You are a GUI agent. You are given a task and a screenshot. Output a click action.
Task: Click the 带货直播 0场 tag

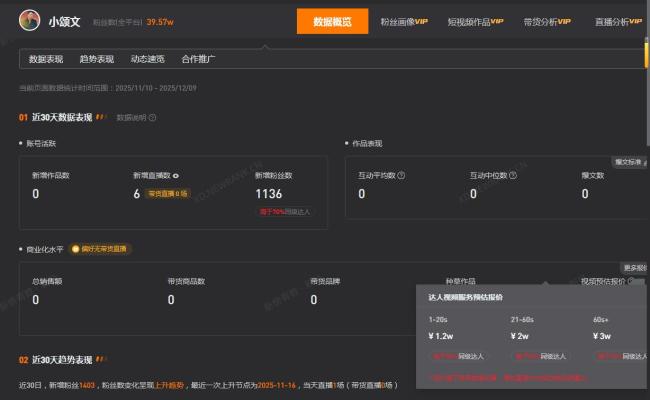pos(167,194)
